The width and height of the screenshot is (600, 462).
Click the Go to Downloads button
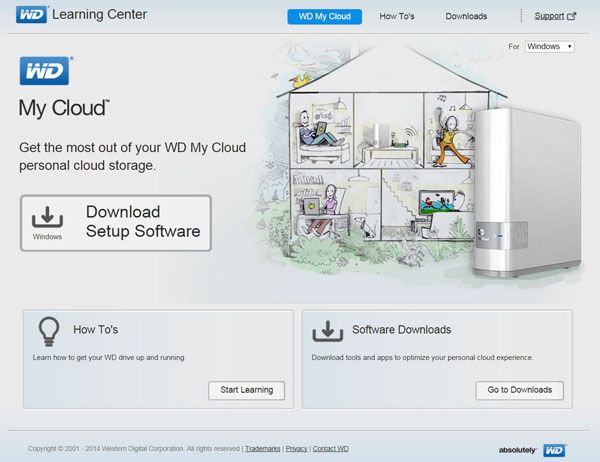[x=520, y=390]
